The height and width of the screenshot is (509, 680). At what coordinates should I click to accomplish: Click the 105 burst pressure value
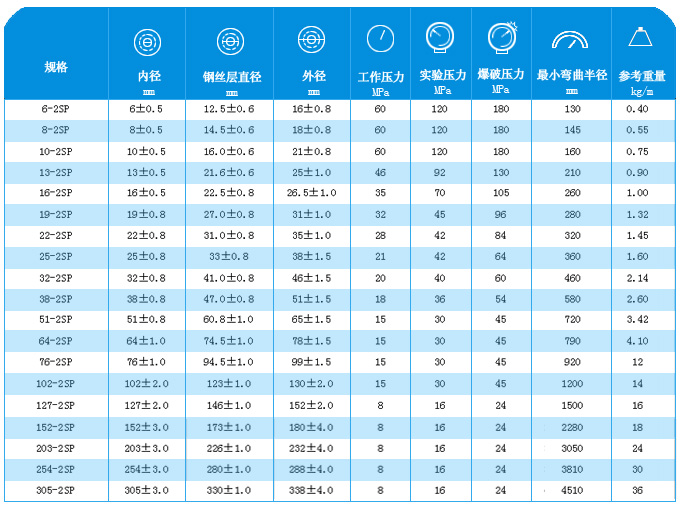point(501,193)
